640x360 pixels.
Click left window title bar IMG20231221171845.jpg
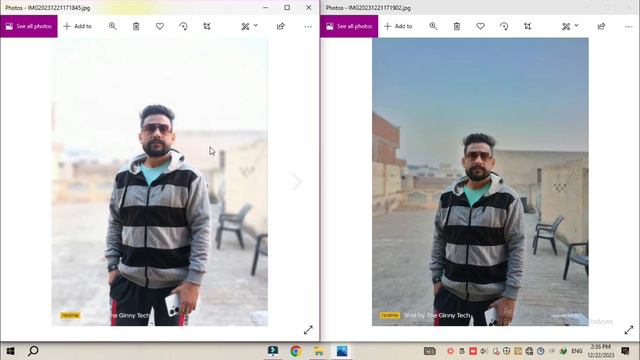(48, 8)
